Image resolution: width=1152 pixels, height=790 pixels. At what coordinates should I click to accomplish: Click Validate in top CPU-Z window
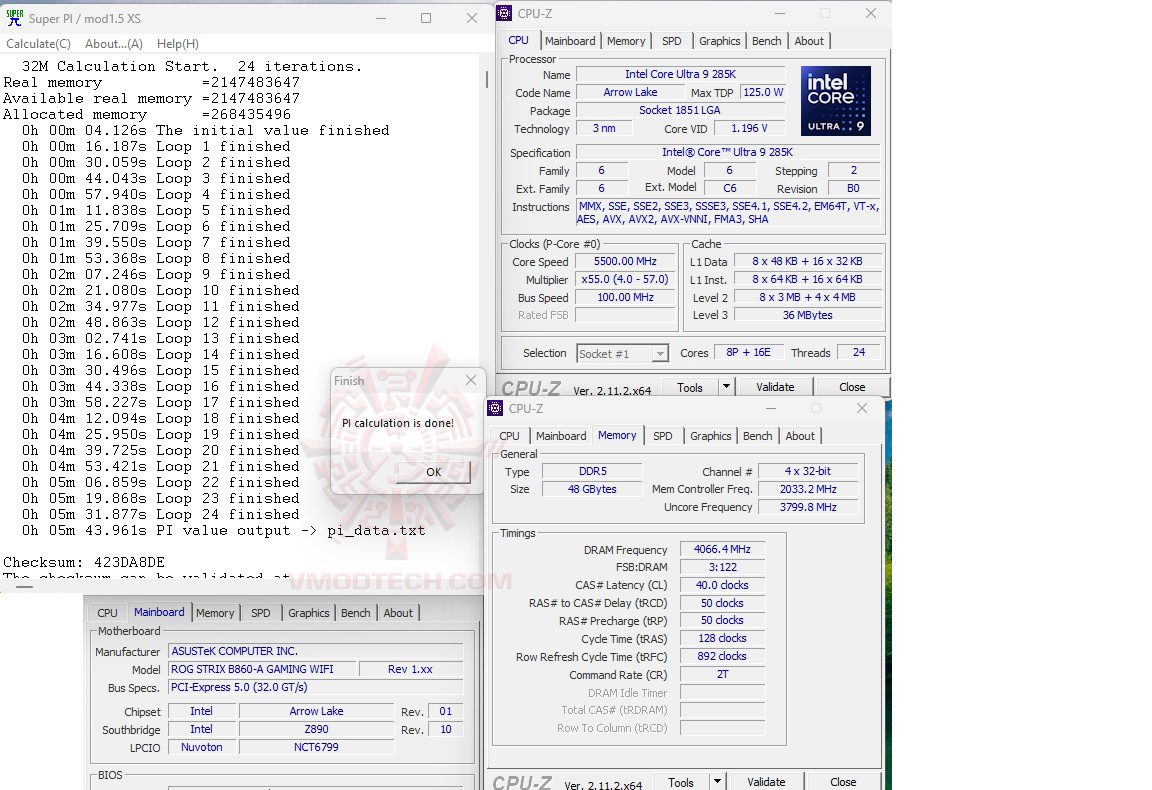(775, 387)
